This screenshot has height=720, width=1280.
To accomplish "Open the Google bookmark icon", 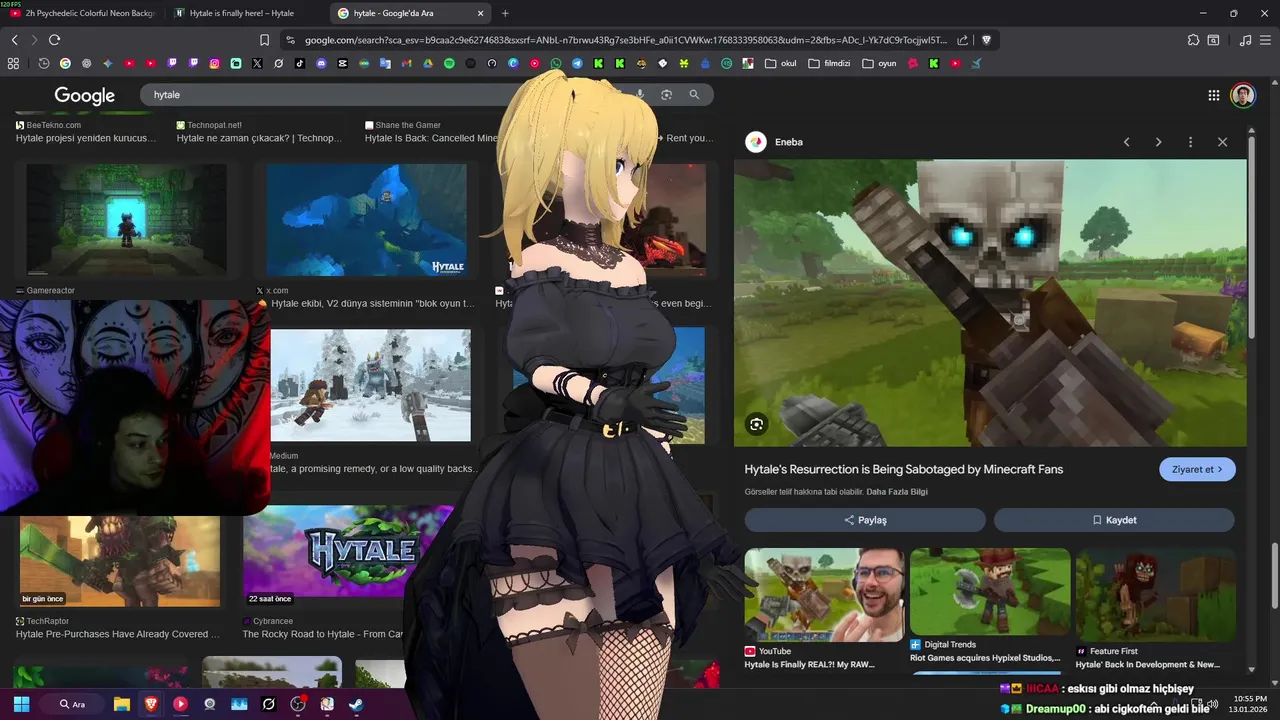I will point(65,63).
